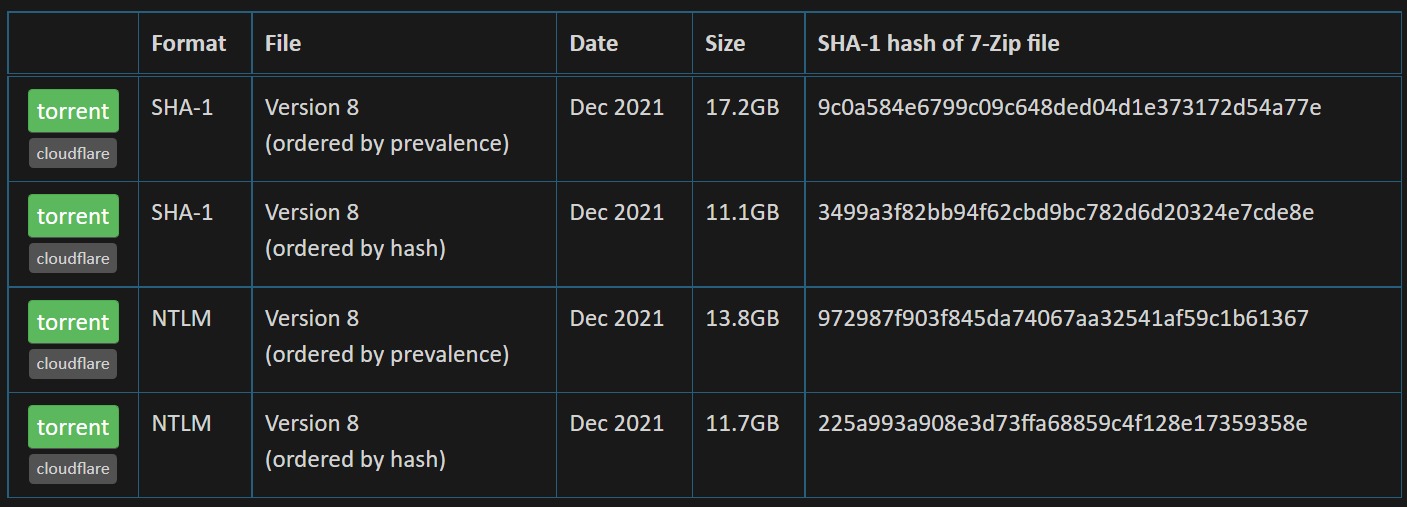This screenshot has width=1407, height=507.
Task: Download NTLM prevalence-ordered file via cloudflare
Action: (x=73, y=364)
